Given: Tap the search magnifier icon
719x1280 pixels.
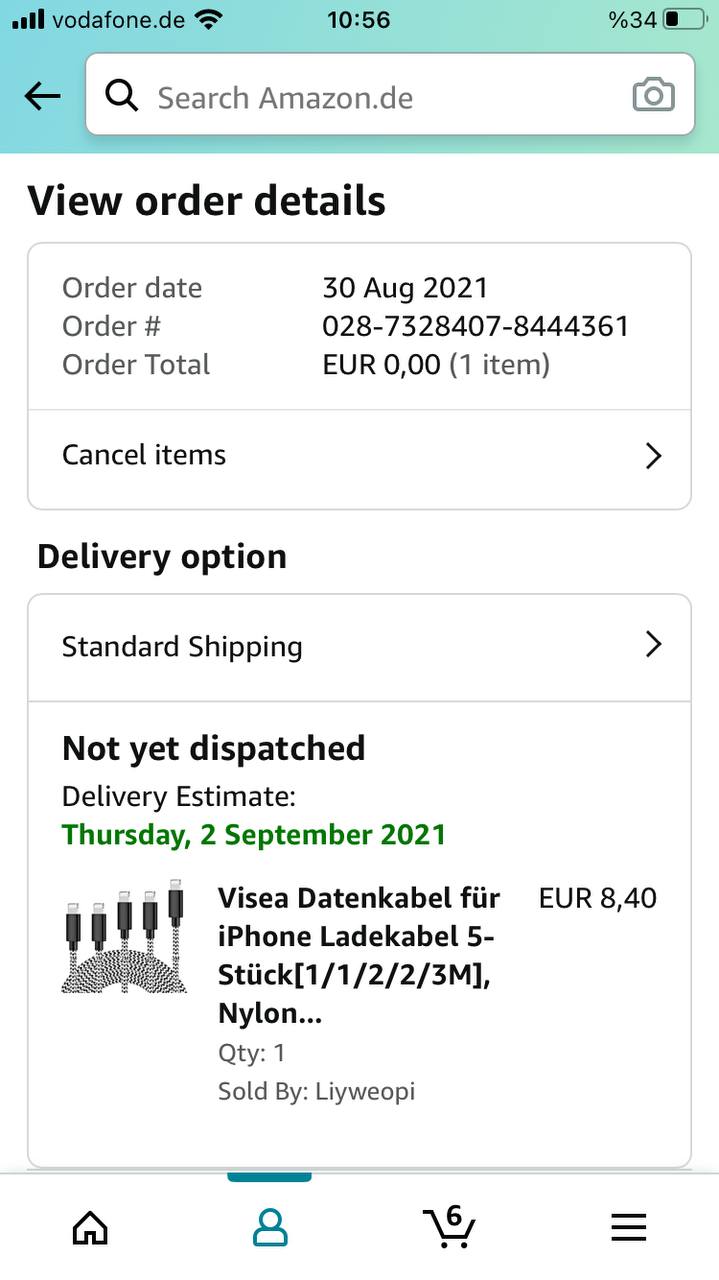Looking at the screenshot, I should click(122, 97).
